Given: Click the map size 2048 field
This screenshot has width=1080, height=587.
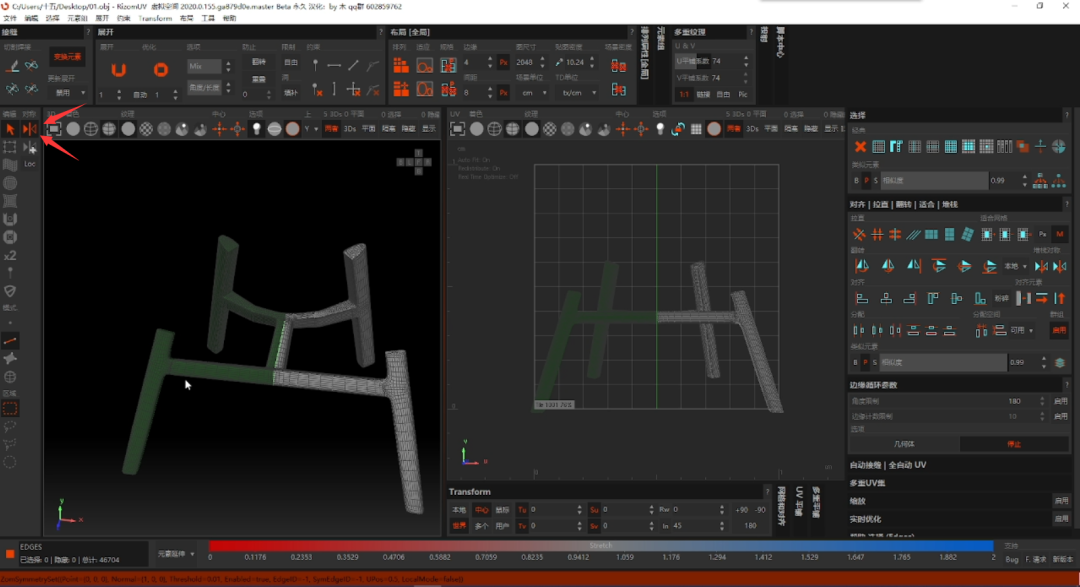Looking at the screenshot, I should pyautogui.click(x=530, y=62).
